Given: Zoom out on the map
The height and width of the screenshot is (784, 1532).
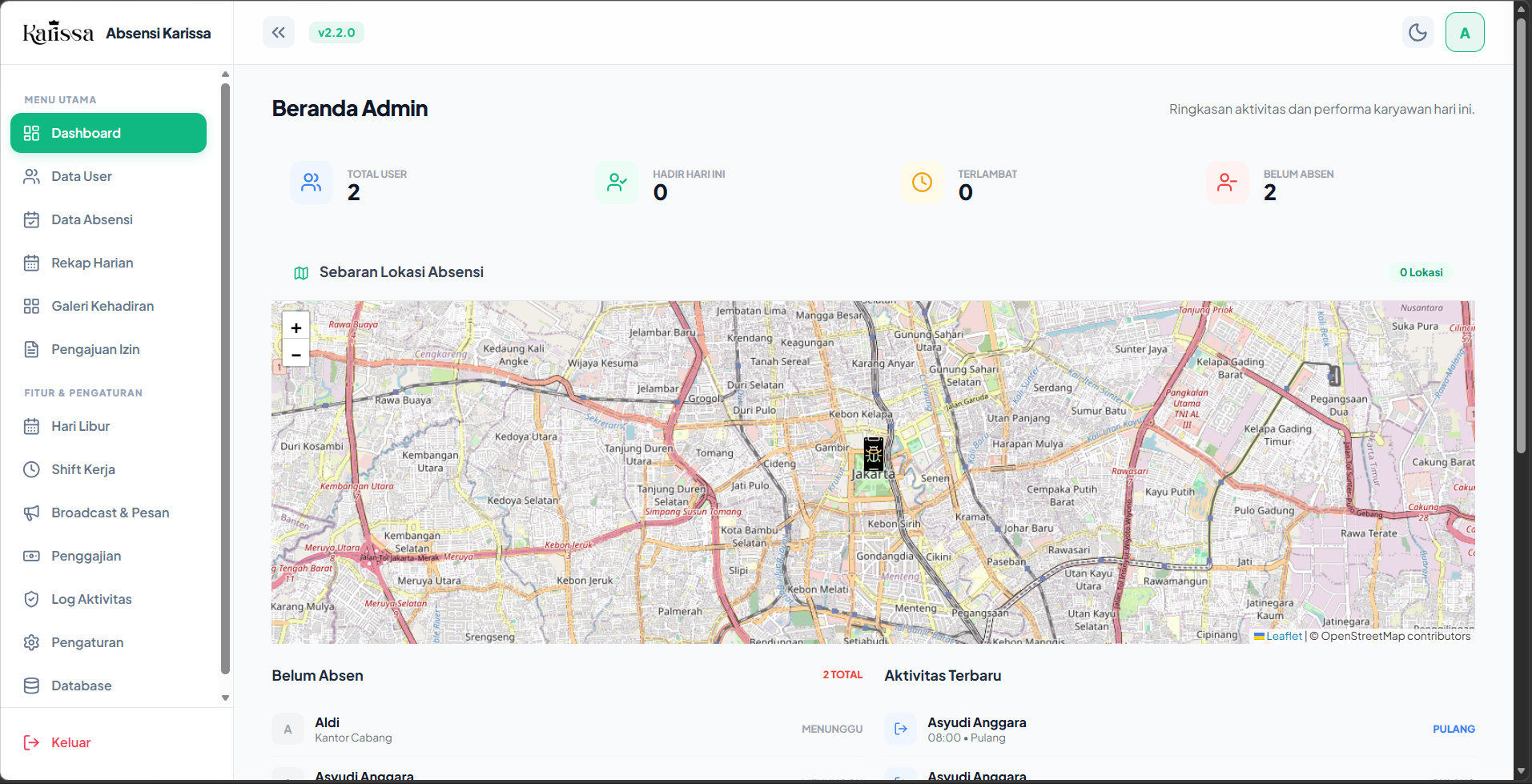Looking at the screenshot, I should tap(296, 354).
